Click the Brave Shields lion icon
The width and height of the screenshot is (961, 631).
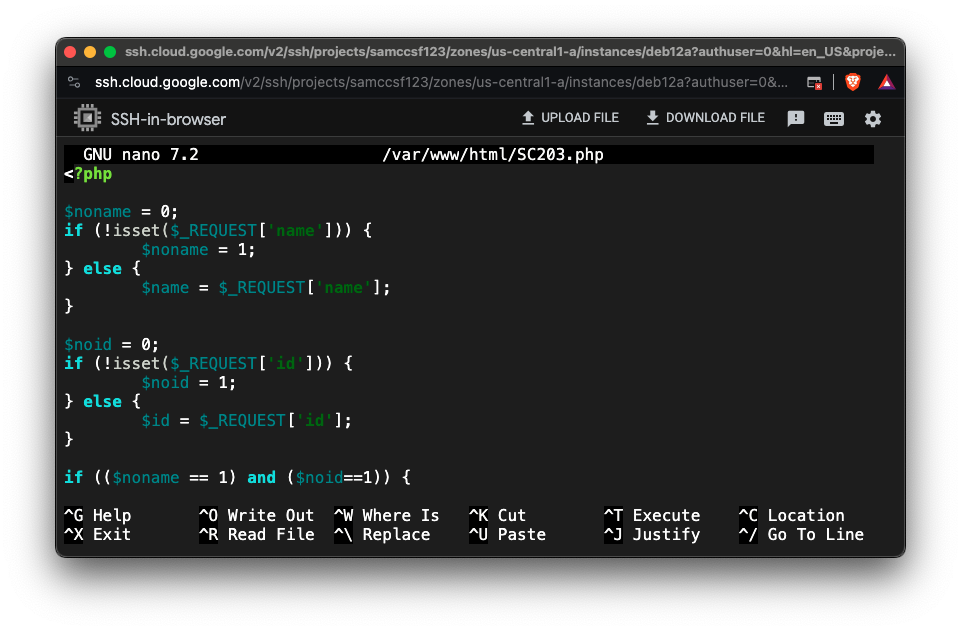pos(852,82)
